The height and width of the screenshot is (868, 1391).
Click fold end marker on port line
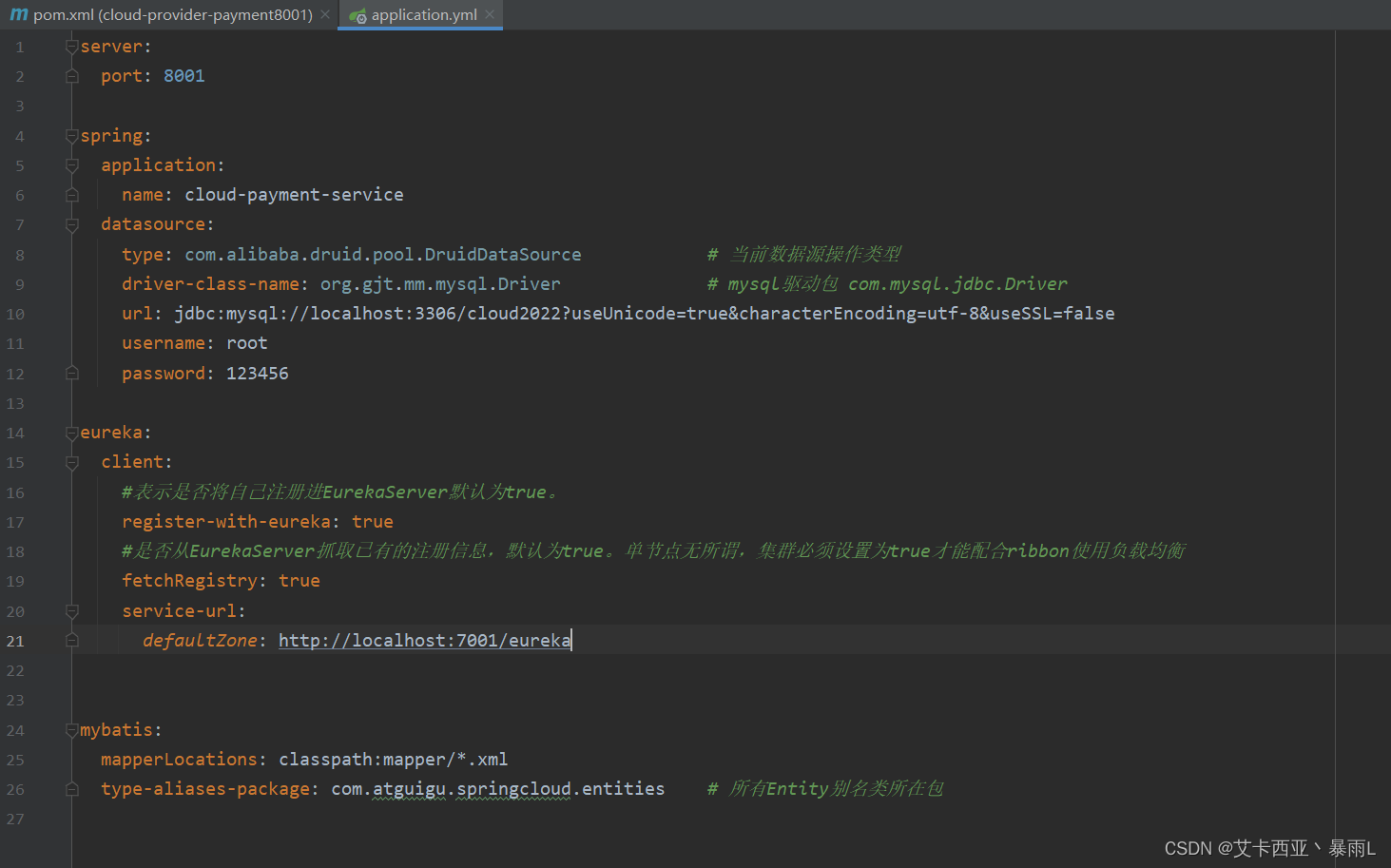(71, 76)
